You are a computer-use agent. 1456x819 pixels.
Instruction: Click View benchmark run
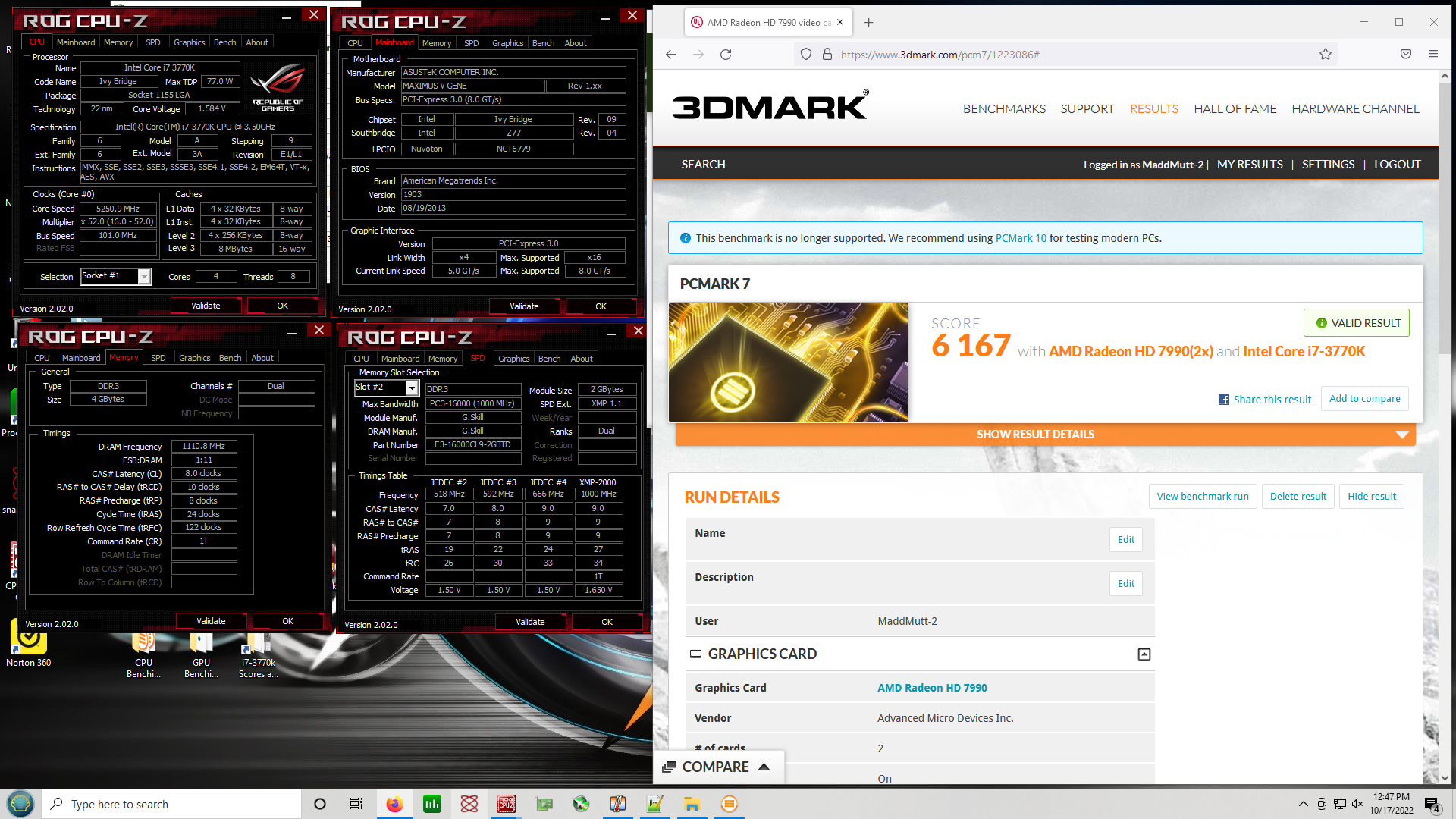point(1203,497)
